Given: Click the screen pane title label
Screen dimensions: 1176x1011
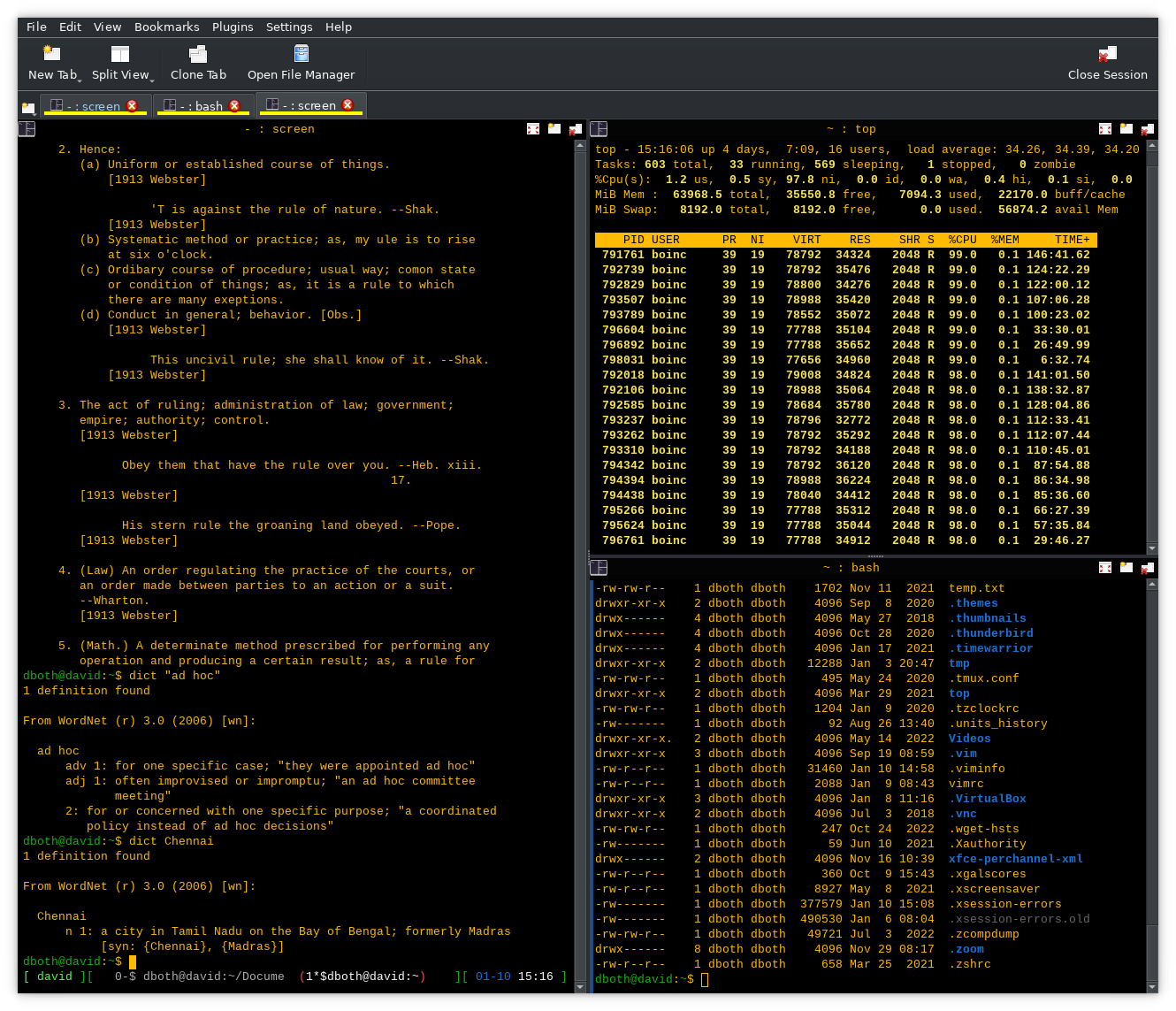Looking at the screenshot, I should [x=279, y=129].
